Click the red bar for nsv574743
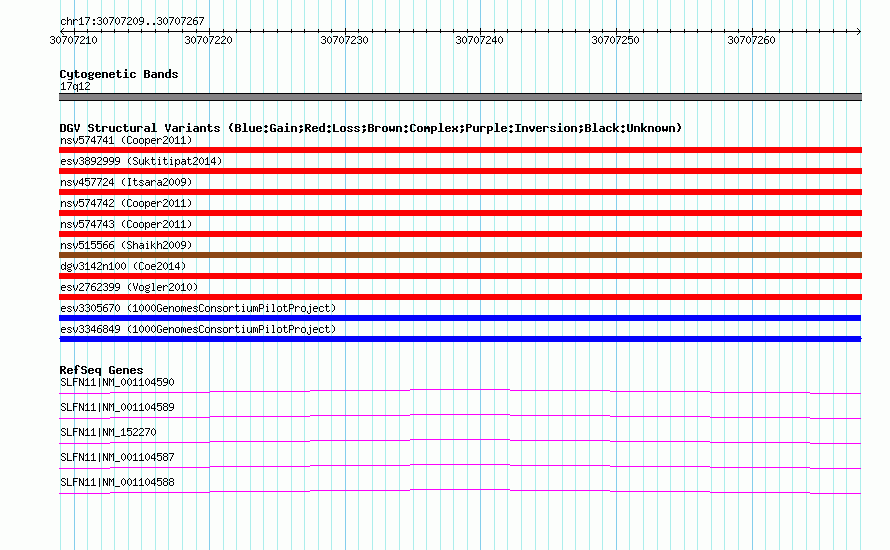Screen dimensions: 890x550 [460, 234]
